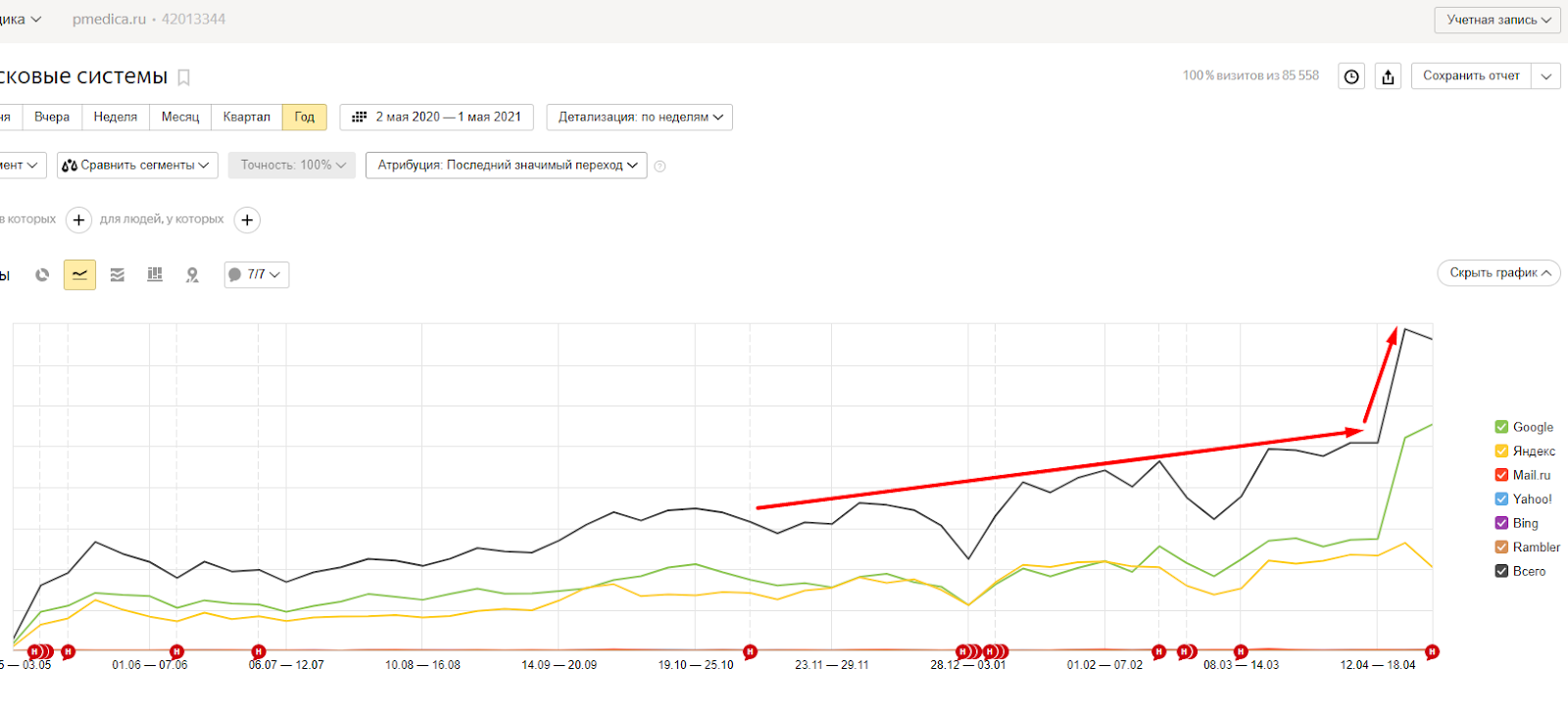Select the line chart view icon
This screenshot has height=716, width=1568.
(79, 275)
